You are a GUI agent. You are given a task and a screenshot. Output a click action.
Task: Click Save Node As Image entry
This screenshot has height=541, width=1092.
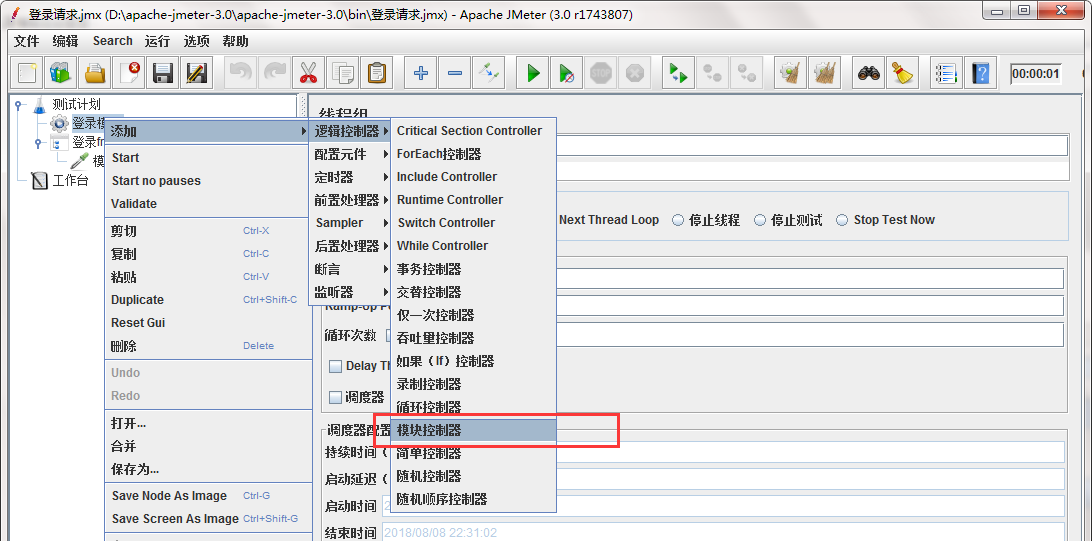click(208, 496)
